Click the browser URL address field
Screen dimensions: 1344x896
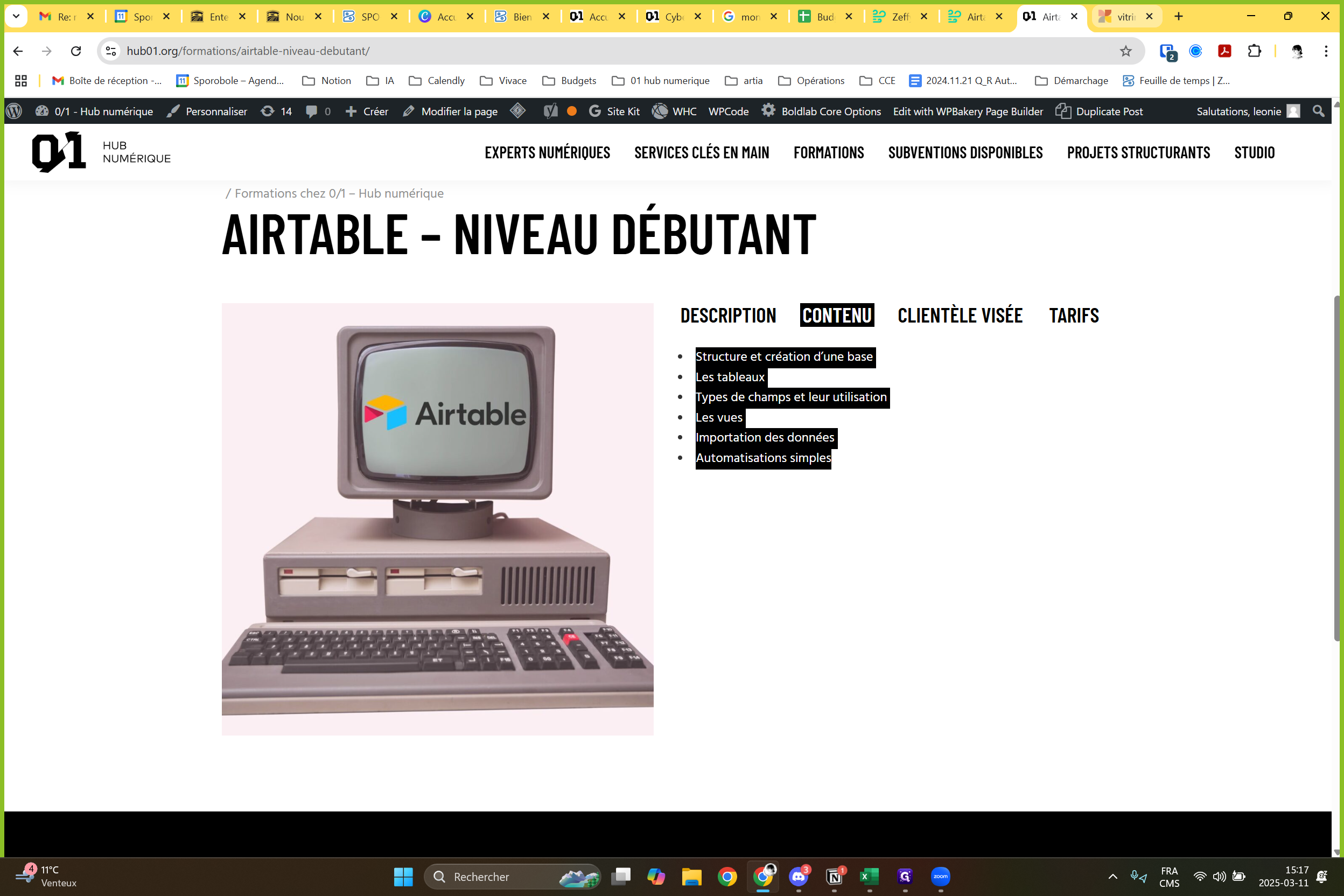tap(571, 51)
